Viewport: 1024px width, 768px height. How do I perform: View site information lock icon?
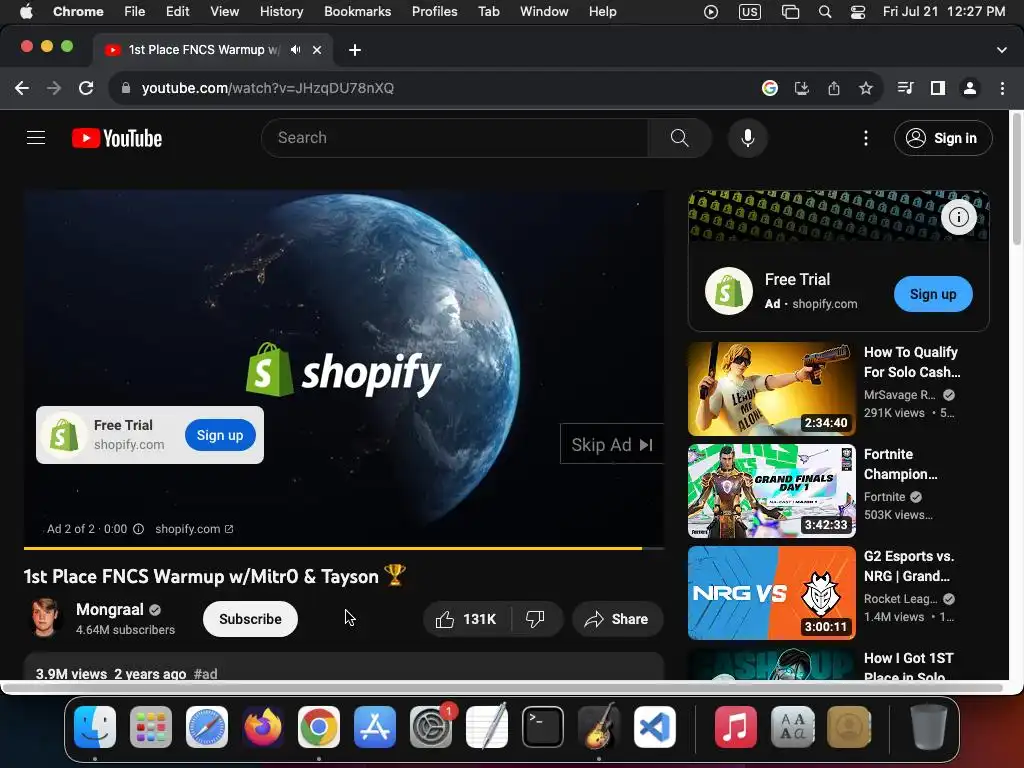coord(126,88)
